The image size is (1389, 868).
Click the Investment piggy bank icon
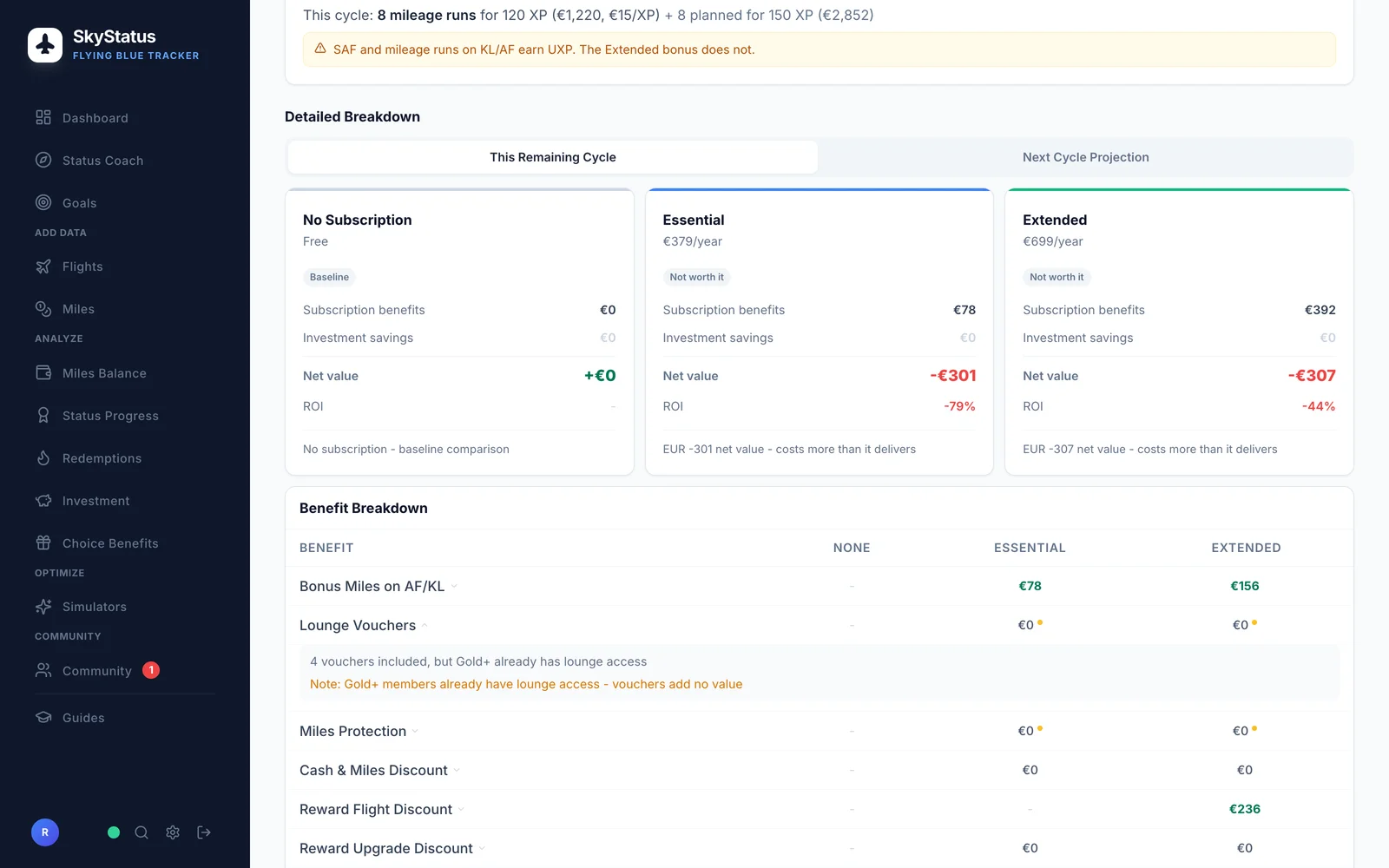tap(43, 501)
